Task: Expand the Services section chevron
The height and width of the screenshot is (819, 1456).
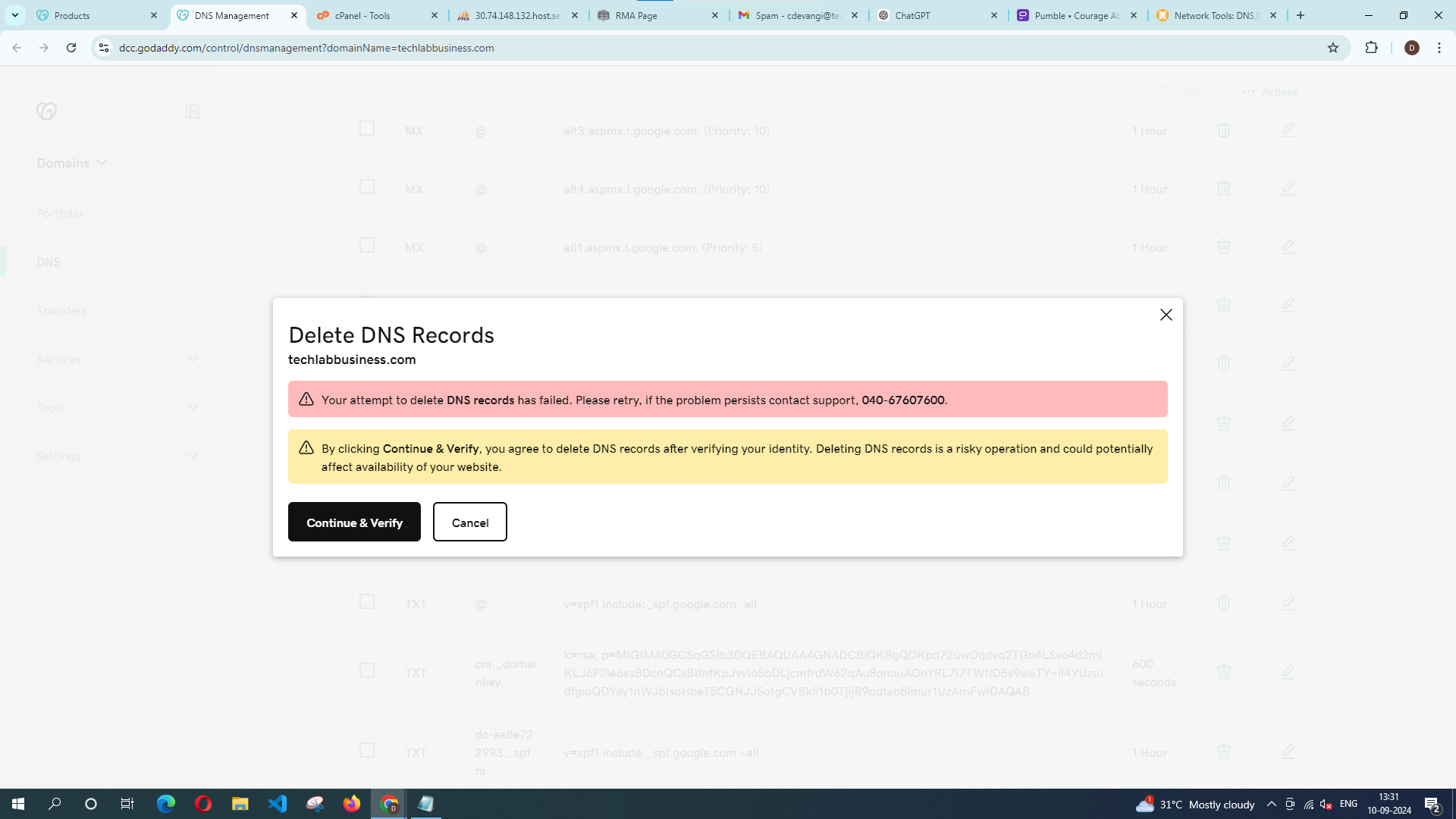Action: click(x=193, y=359)
